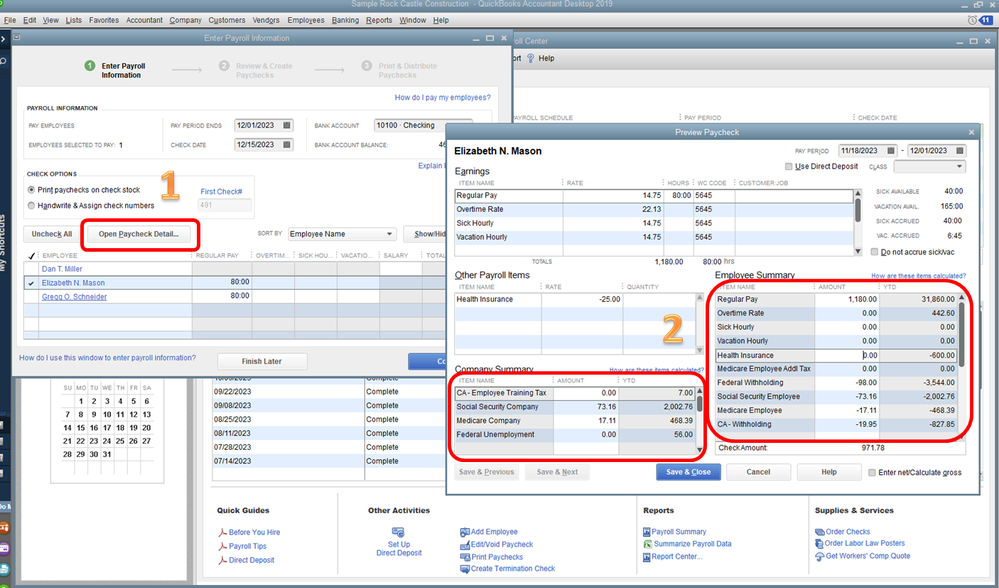
Task: Click Regular Pay rate cell 14.75
Action: tap(613, 196)
